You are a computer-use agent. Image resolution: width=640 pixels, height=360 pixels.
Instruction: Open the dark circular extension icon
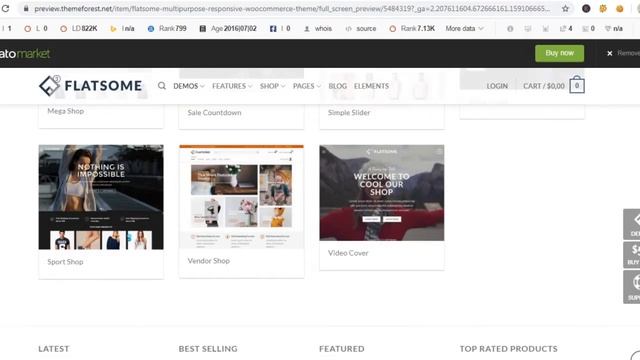(586, 8)
